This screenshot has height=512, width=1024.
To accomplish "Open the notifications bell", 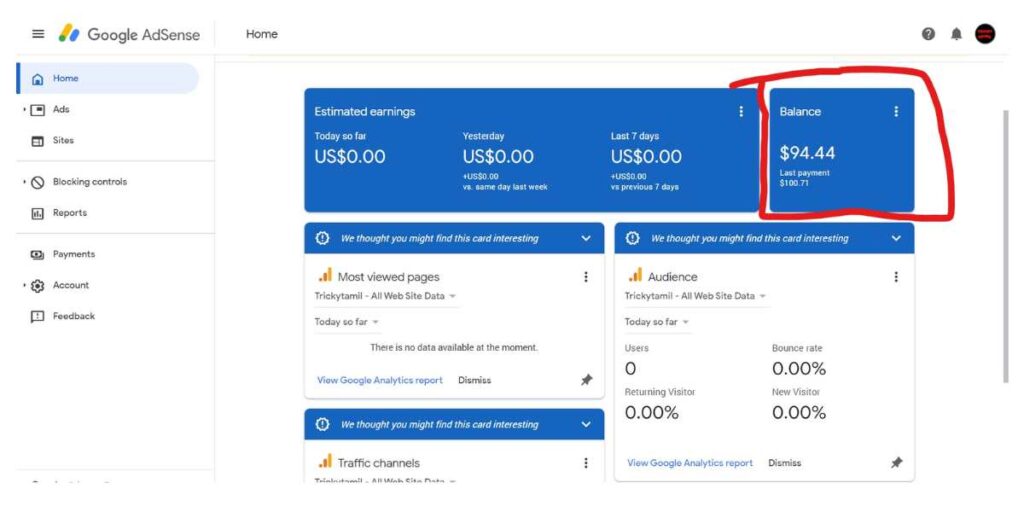I will coord(956,34).
